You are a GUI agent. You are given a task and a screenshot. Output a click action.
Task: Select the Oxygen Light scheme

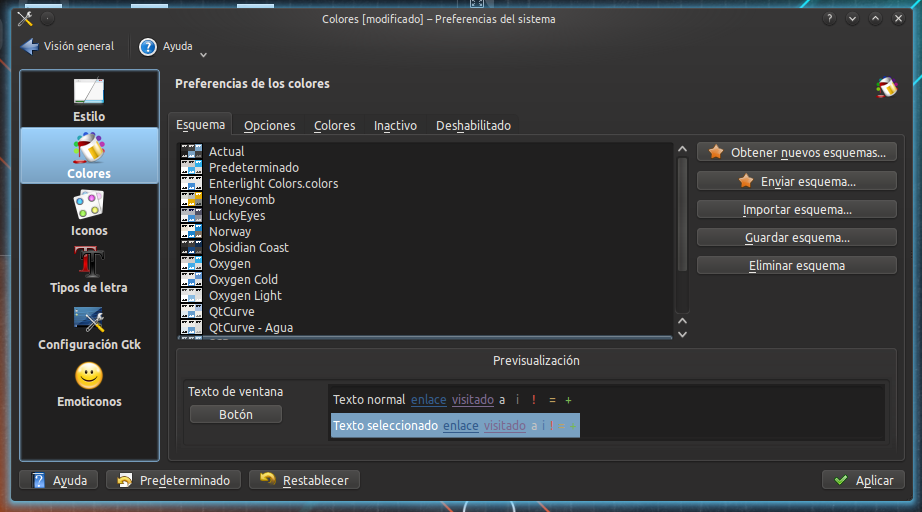(x=426, y=296)
